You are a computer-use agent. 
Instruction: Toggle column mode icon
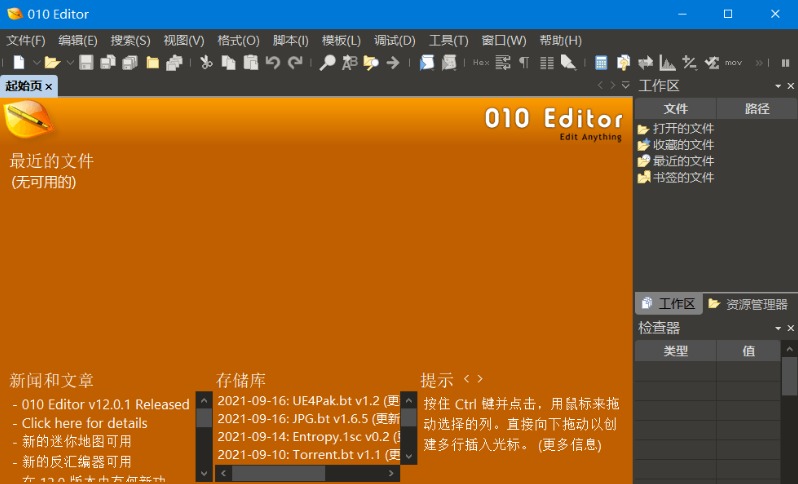pos(547,63)
